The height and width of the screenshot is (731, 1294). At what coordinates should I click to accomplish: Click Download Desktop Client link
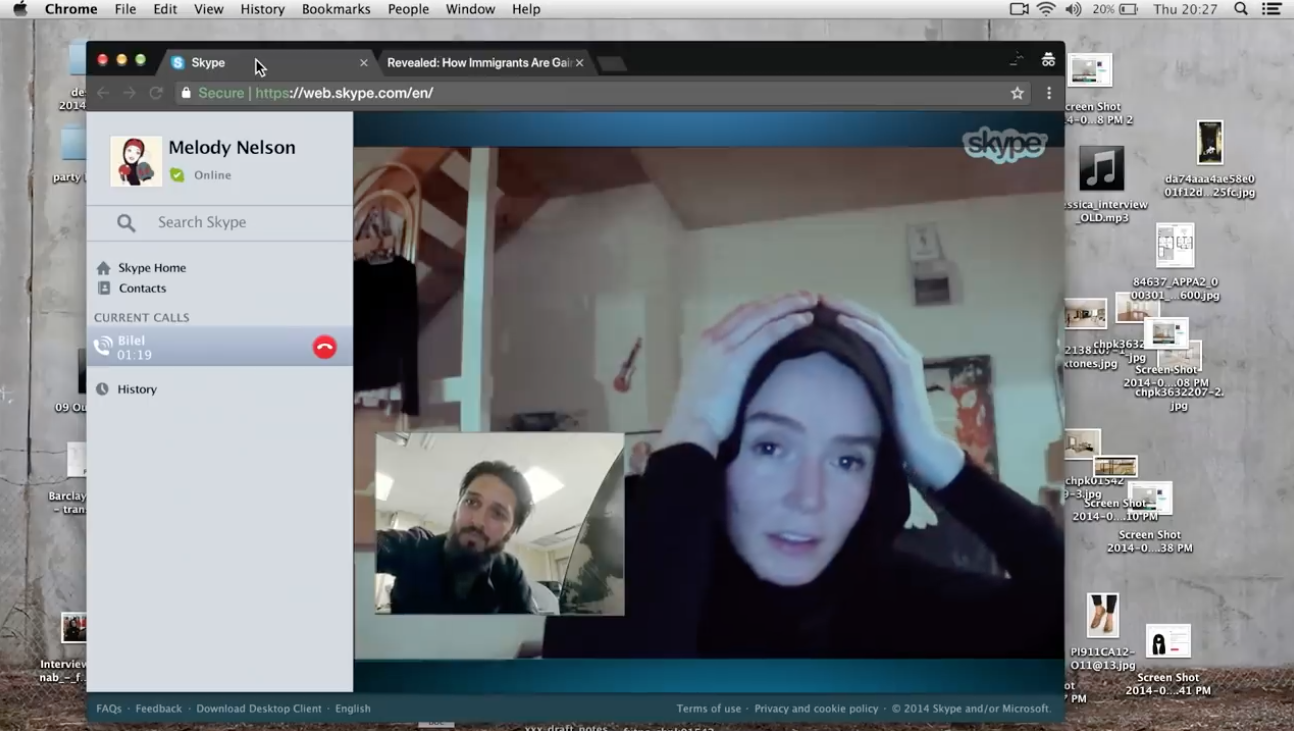click(259, 708)
